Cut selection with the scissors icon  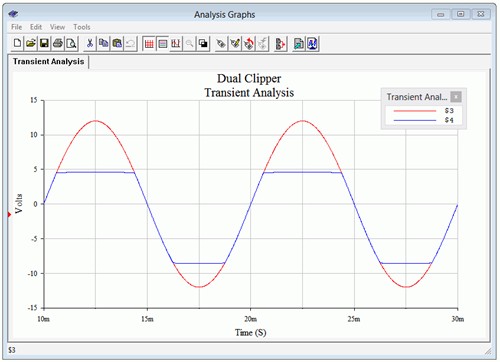click(90, 43)
